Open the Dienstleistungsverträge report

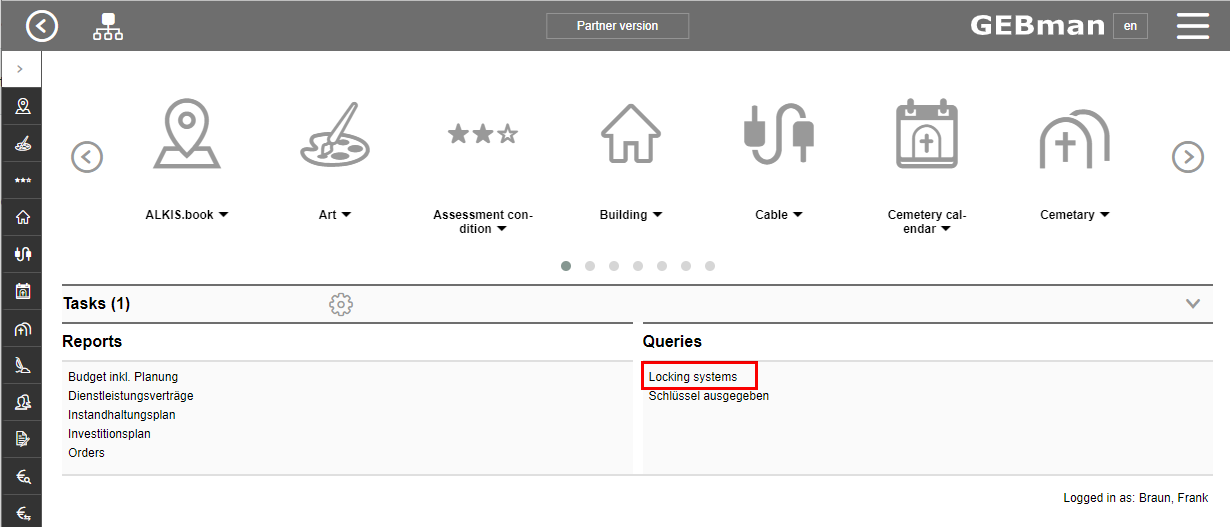click(131, 396)
